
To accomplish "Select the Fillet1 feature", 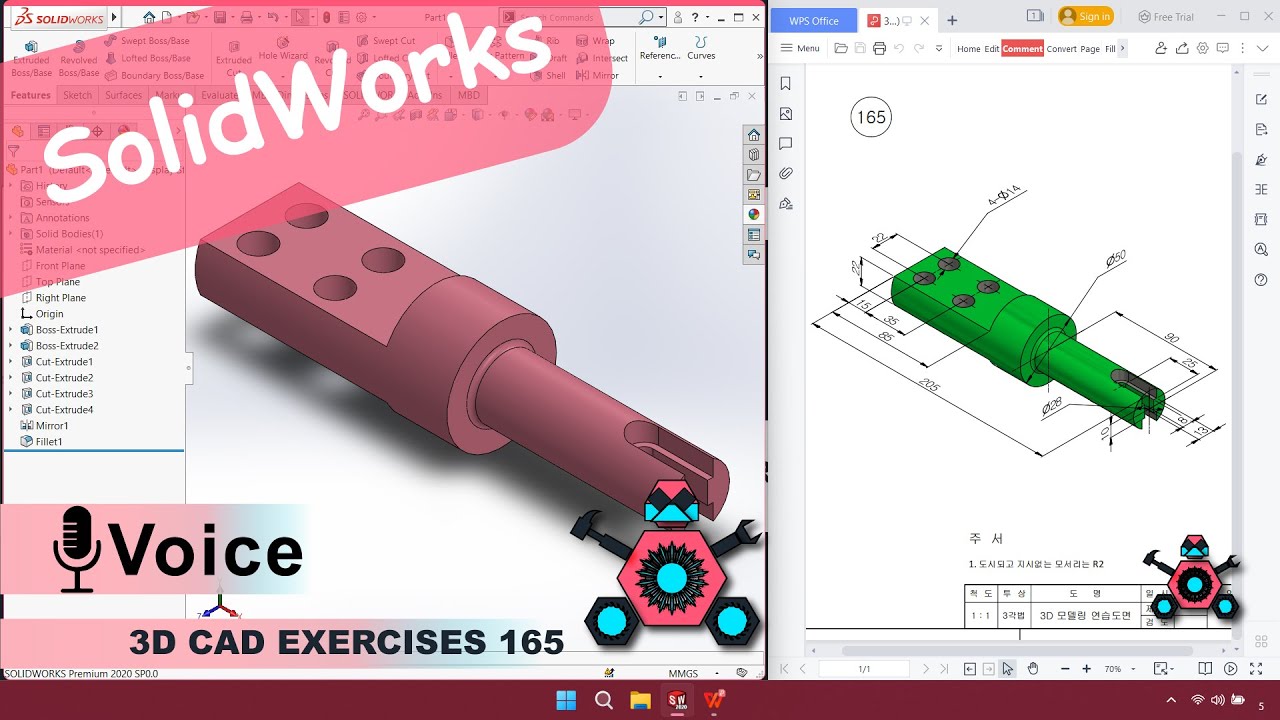I will (x=41, y=441).
